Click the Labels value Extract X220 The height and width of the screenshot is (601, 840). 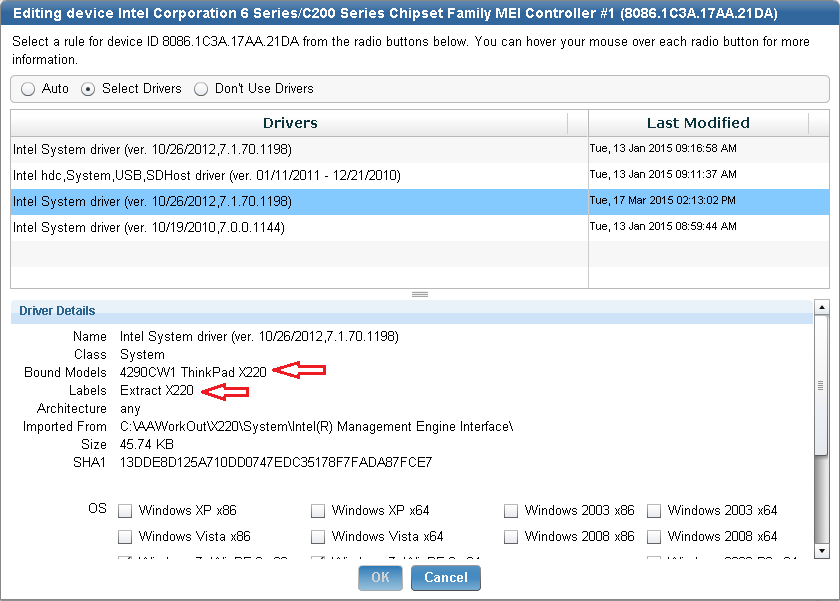click(x=157, y=390)
